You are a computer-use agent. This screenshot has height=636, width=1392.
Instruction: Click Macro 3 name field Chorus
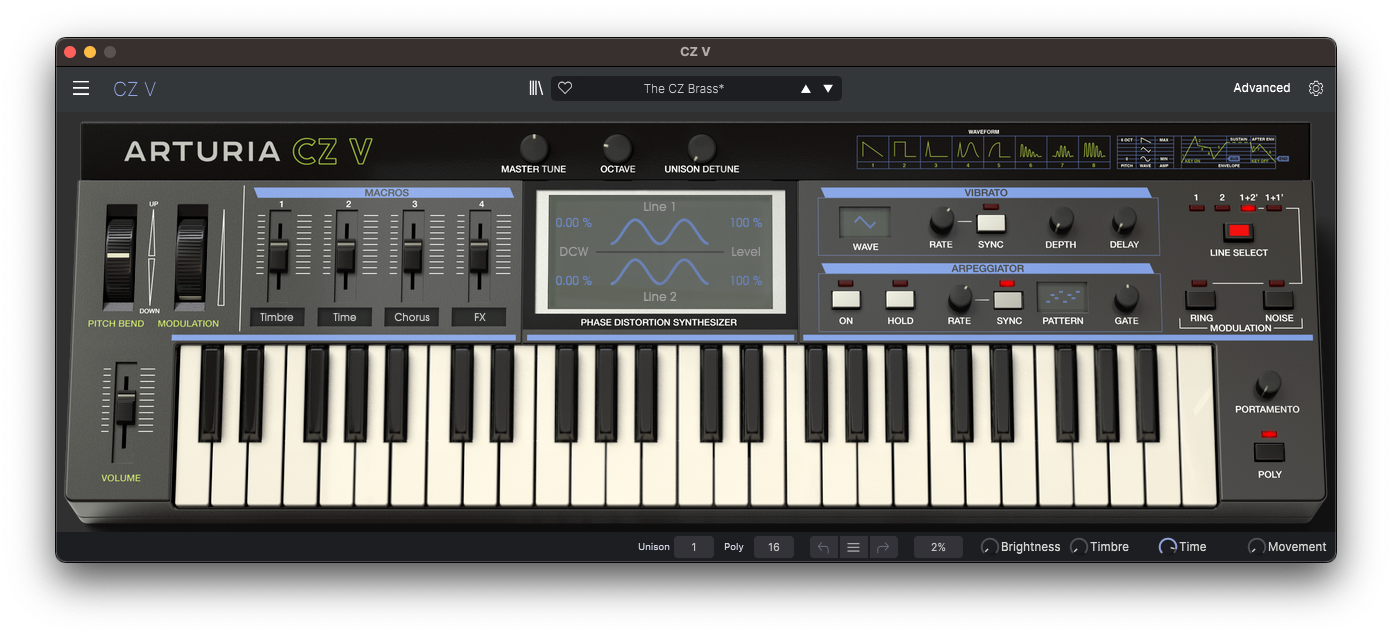click(412, 317)
